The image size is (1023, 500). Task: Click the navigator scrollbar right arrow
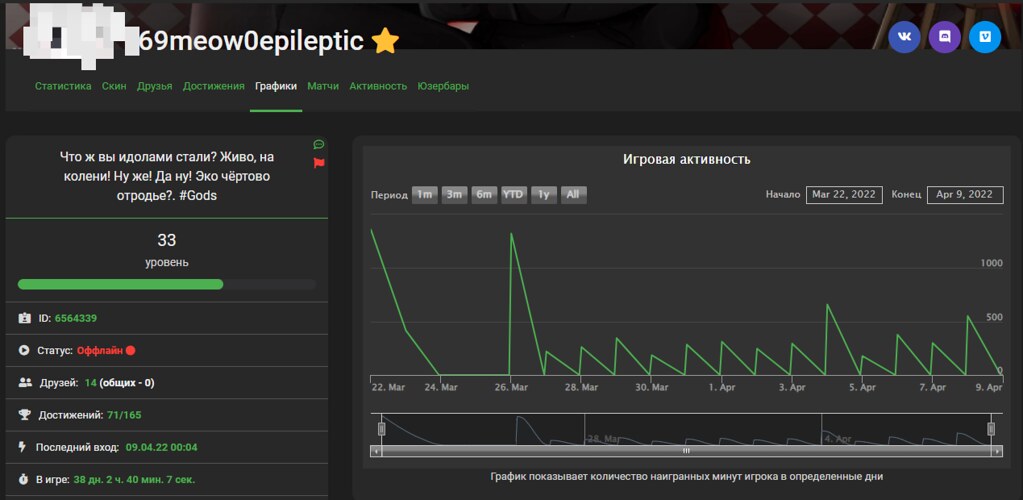click(x=997, y=451)
